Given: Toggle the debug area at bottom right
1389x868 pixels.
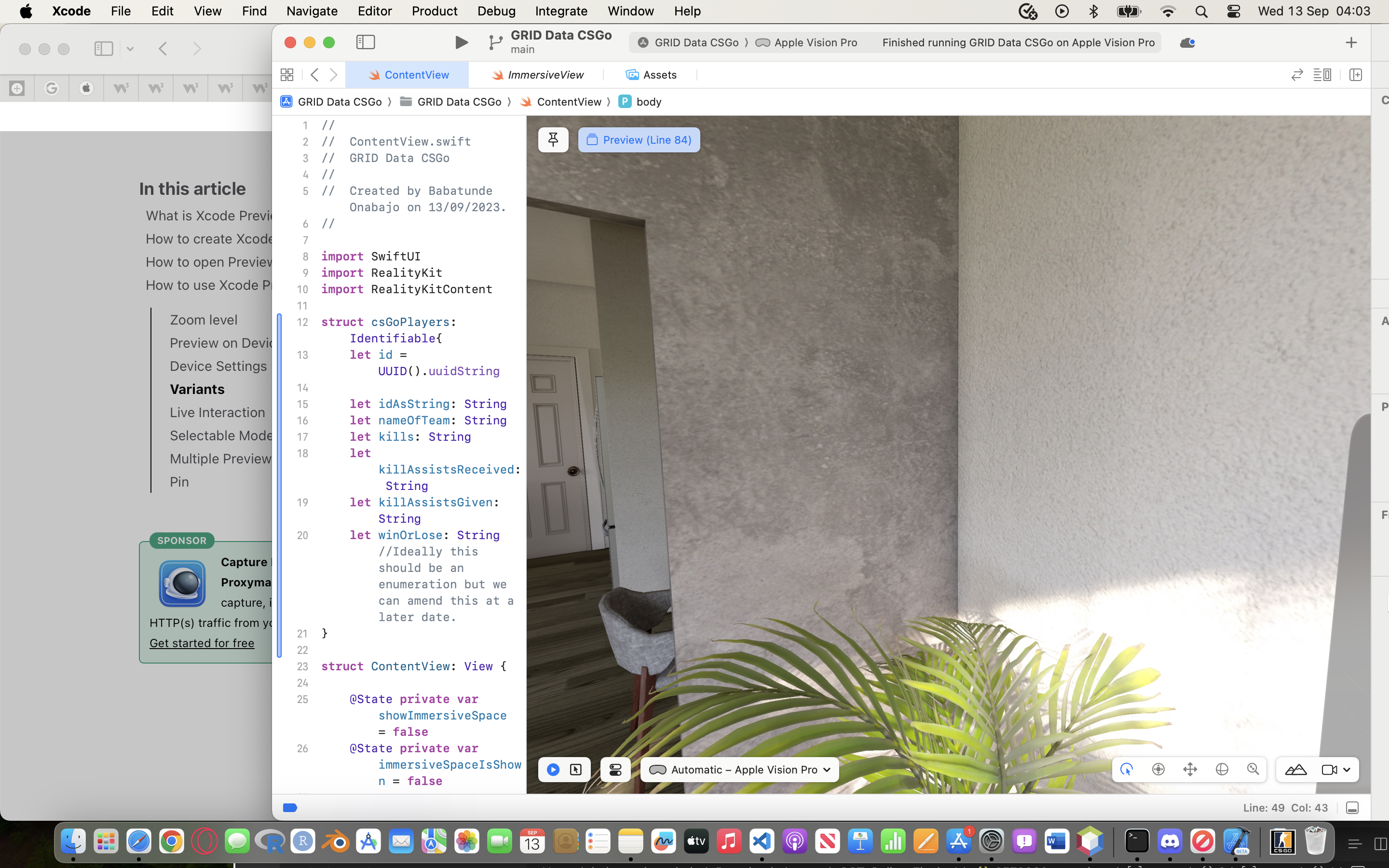Looking at the screenshot, I should coord(1352,808).
